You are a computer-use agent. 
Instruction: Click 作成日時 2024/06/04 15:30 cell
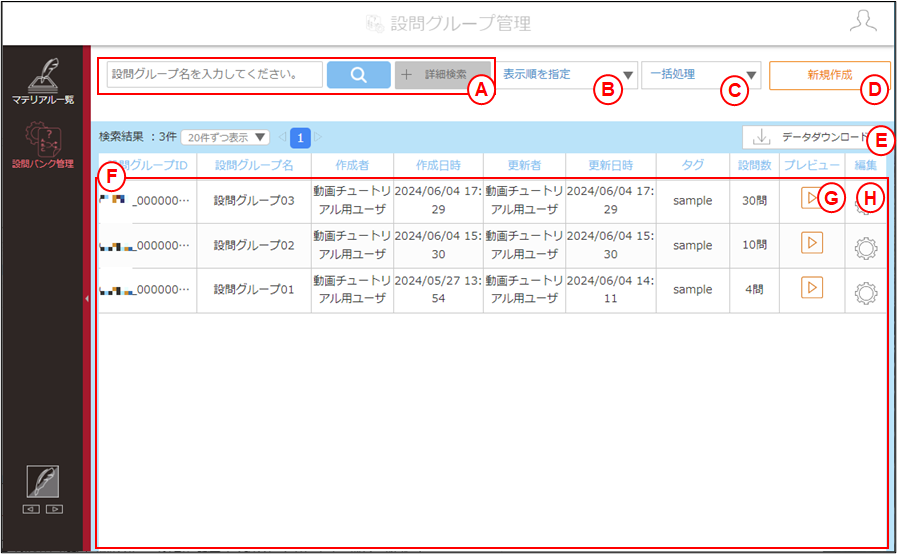tap(438, 246)
